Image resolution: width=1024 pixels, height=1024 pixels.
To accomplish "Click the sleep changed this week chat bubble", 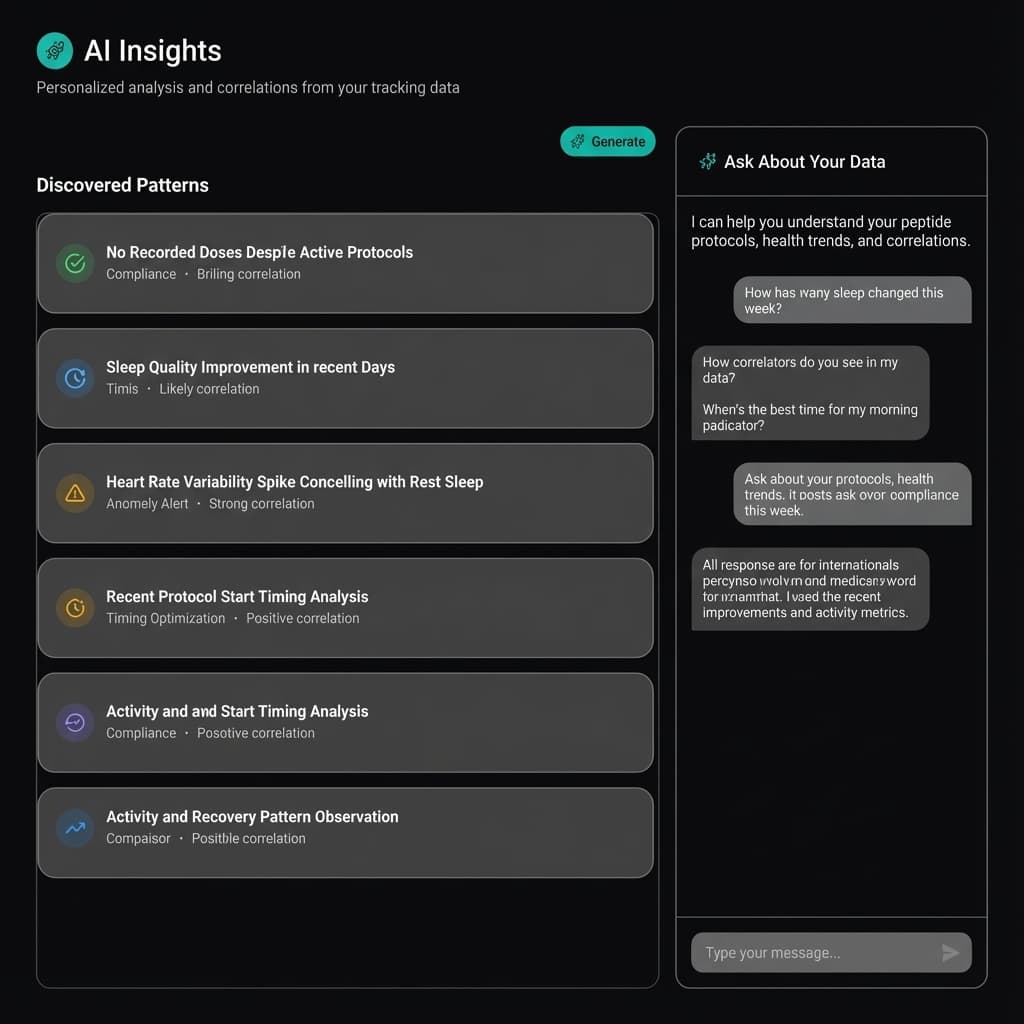I will coord(852,300).
